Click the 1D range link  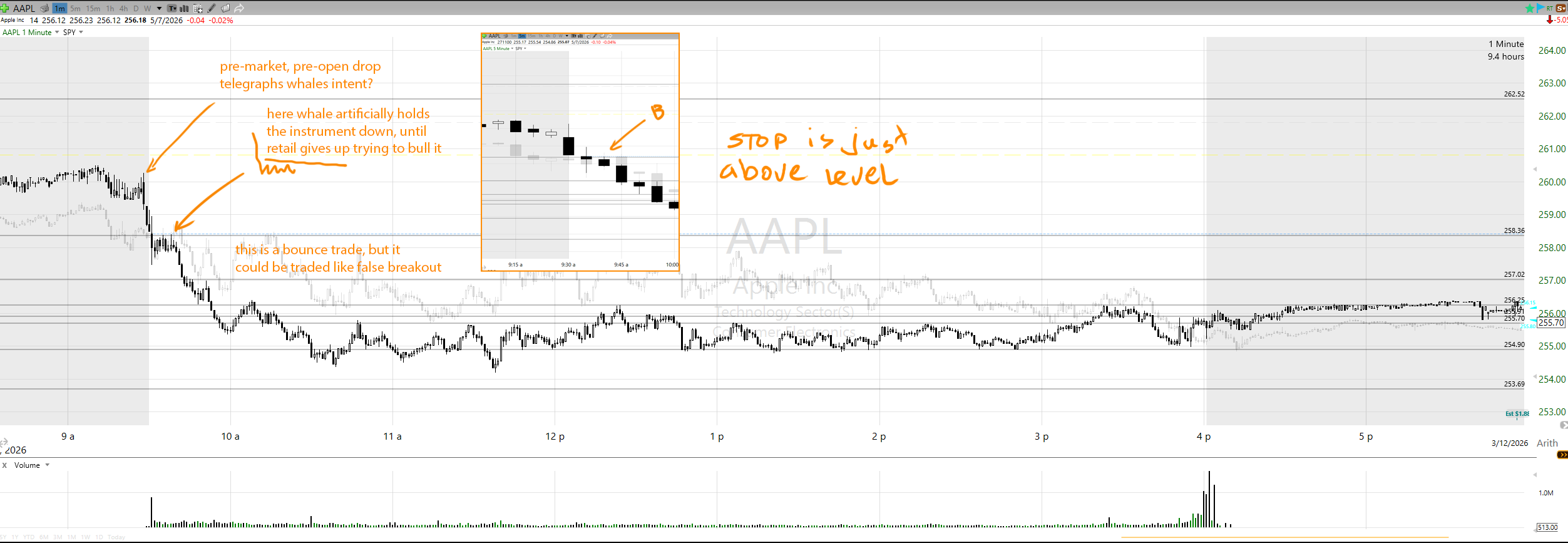pos(99,537)
